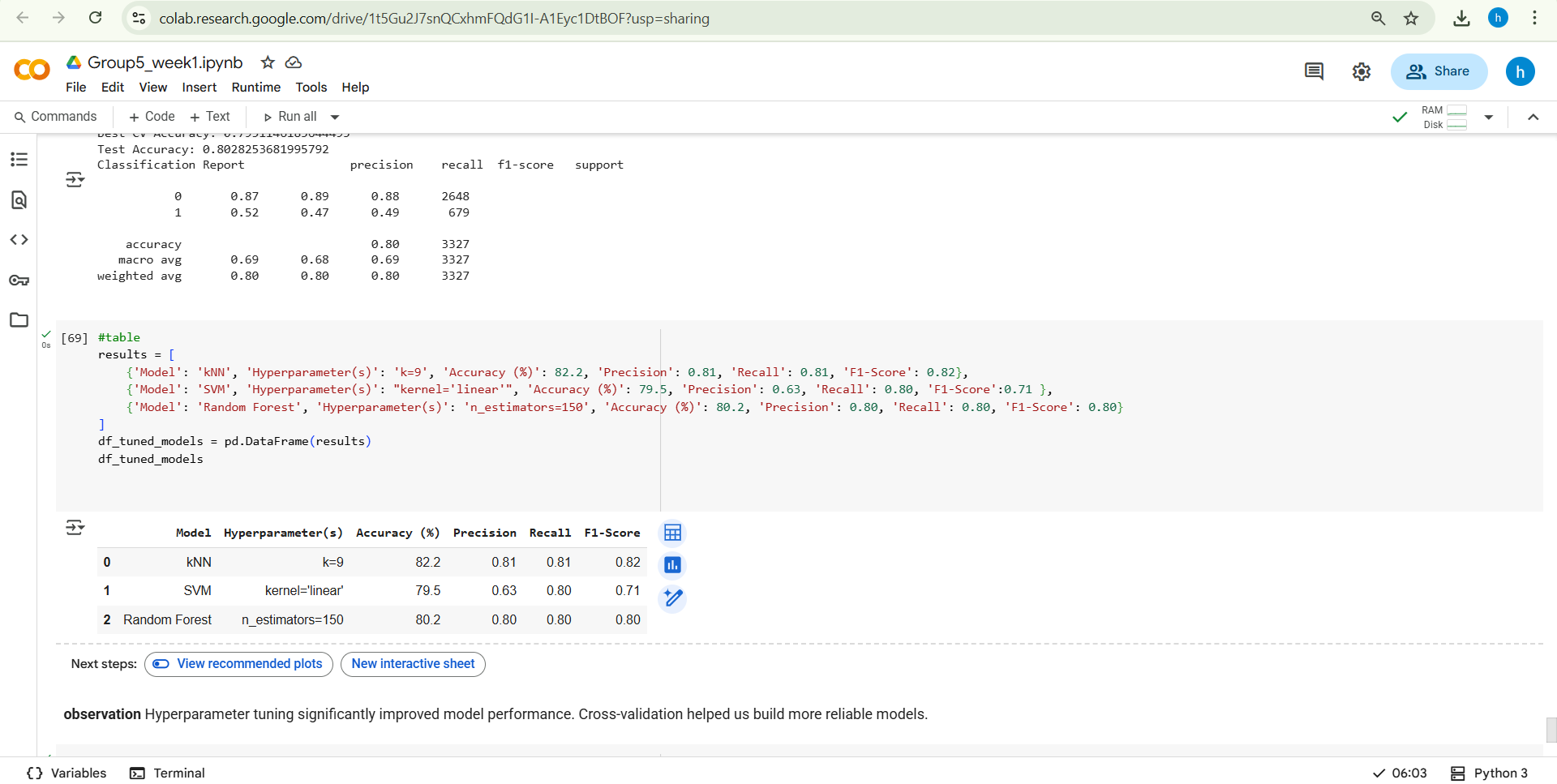1557x784 pixels.
Task: Star the Group5_week1.ipynb notebook
Action: (x=268, y=62)
